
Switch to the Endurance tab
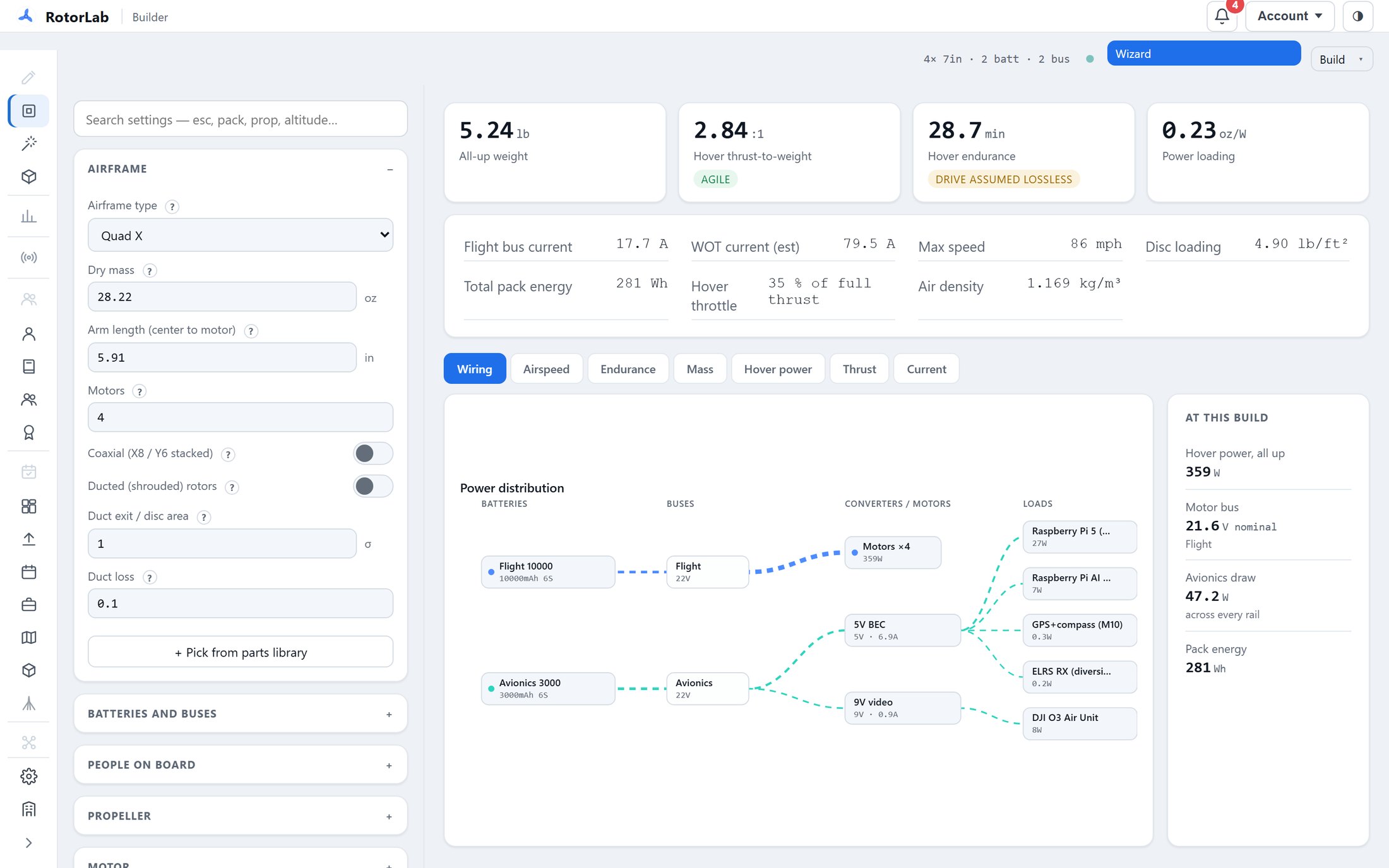pos(628,369)
